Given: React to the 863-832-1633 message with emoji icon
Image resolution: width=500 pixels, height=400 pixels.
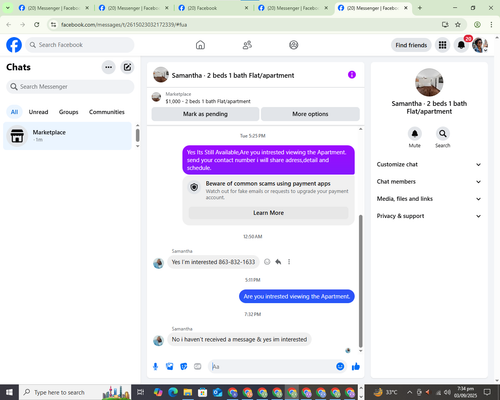Looking at the screenshot, I should (x=267, y=262).
